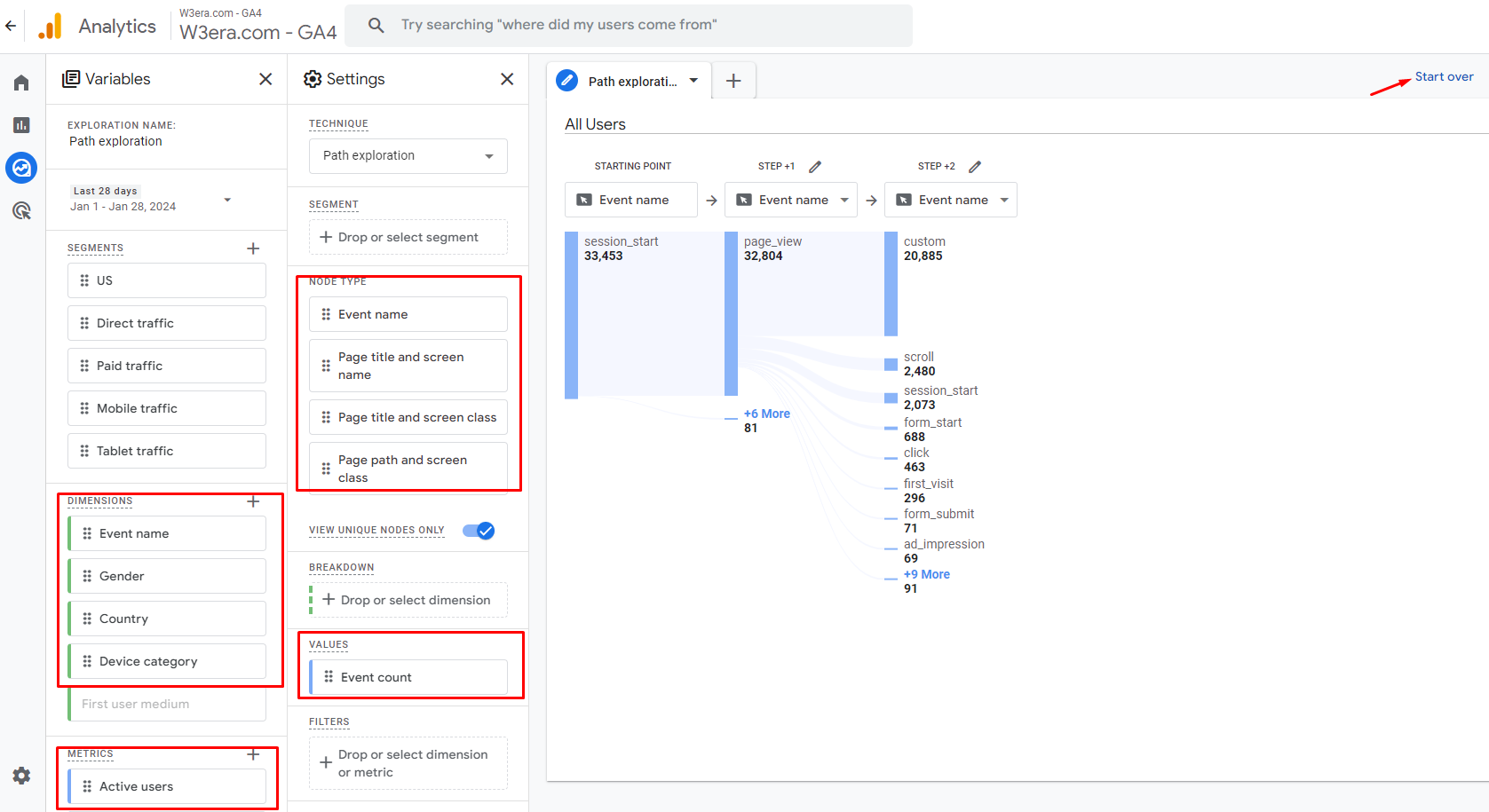Go back using the back arrow
The image size is (1489, 812).
(11, 26)
